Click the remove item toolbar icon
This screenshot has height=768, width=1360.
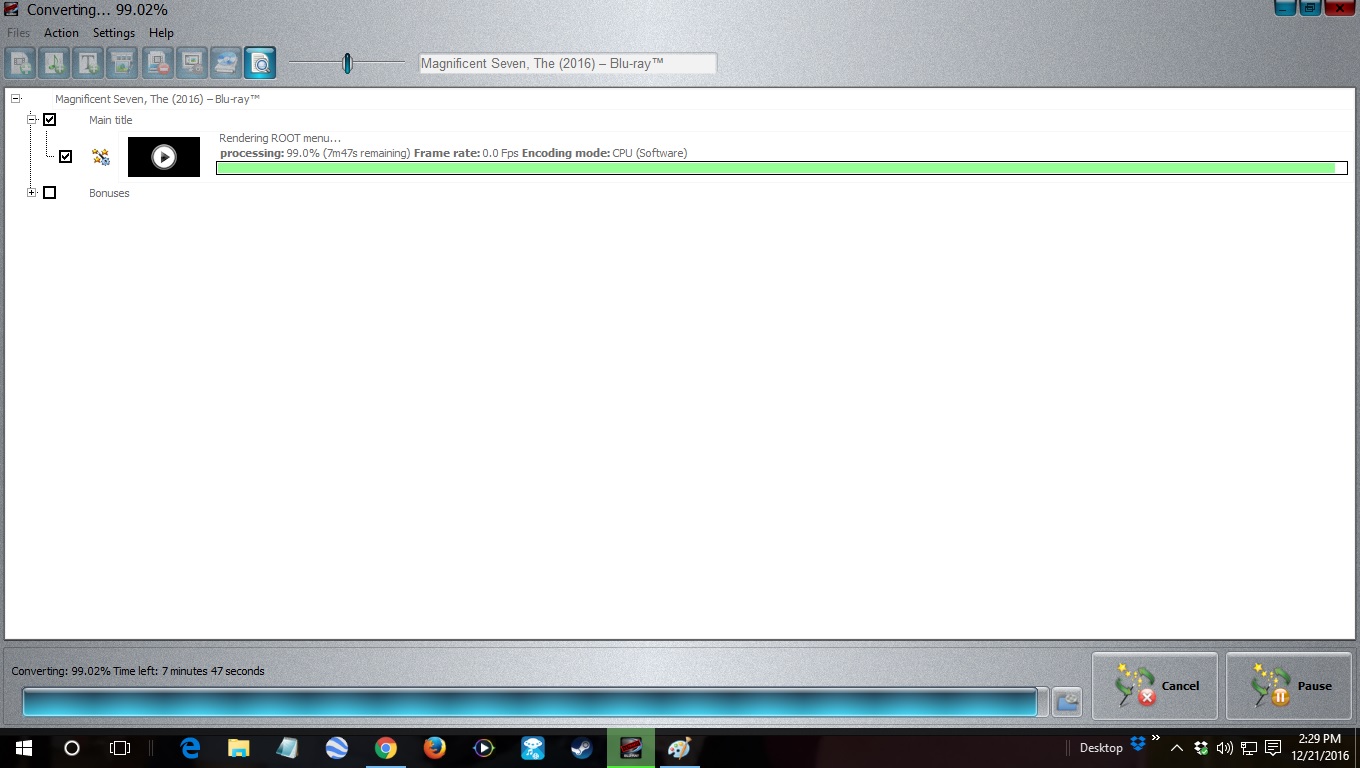coord(157,63)
